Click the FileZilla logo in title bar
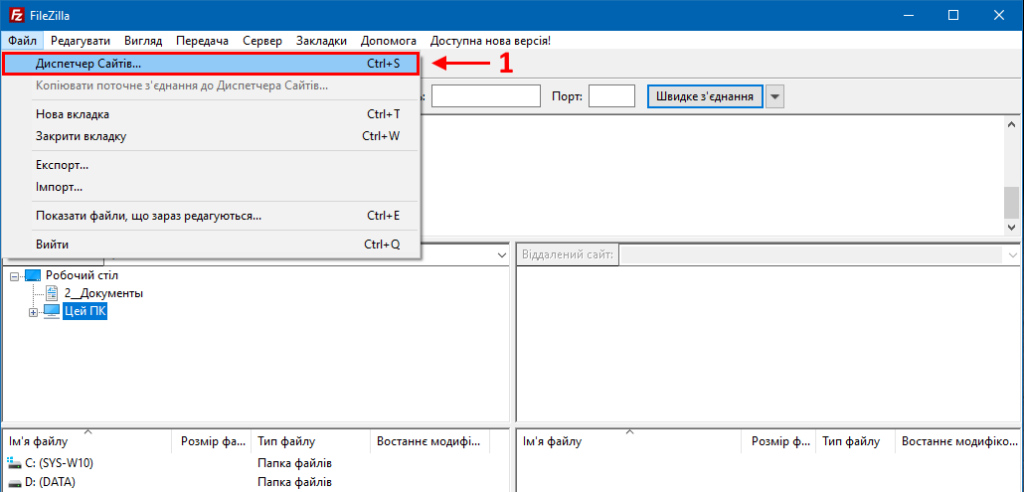Image resolution: width=1024 pixels, height=492 pixels. (x=14, y=14)
